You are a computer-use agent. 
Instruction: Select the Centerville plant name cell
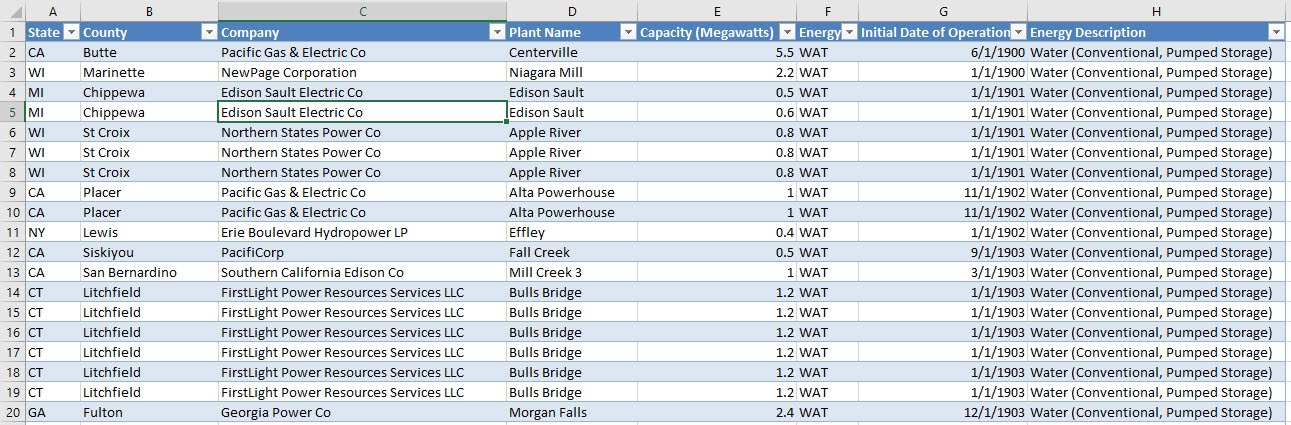572,52
